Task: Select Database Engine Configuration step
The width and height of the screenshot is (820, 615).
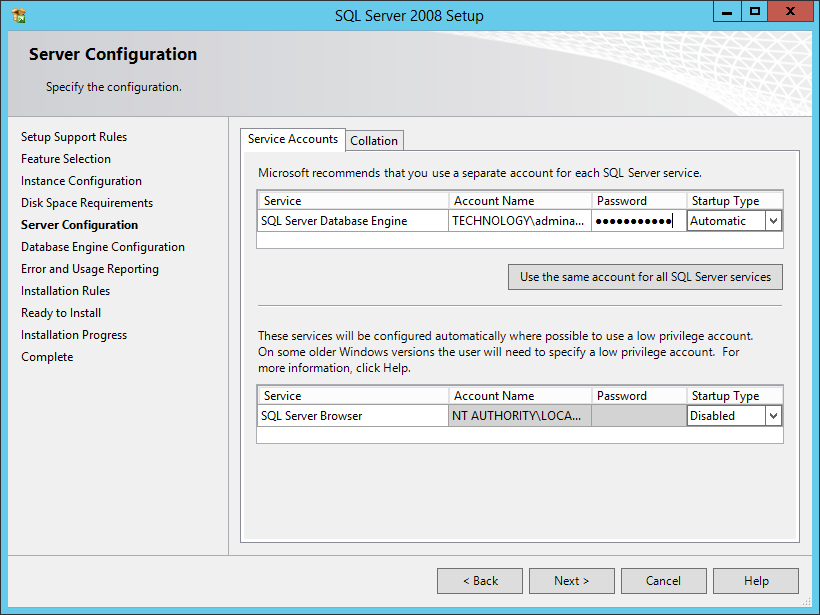Action: tap(103, 247)
